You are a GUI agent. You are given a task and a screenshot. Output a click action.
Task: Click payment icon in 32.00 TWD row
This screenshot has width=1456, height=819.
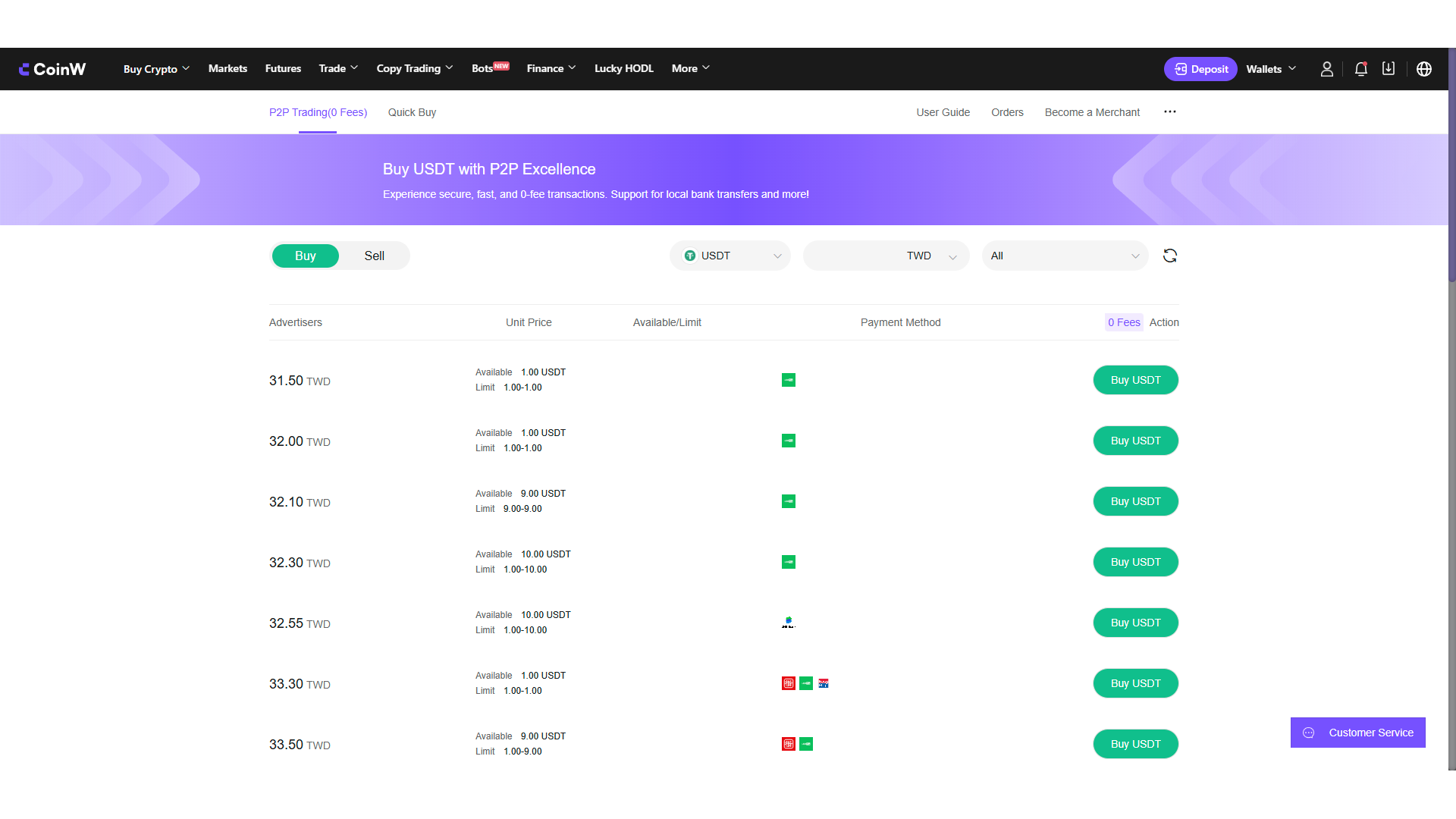click(x=789, y=441)
